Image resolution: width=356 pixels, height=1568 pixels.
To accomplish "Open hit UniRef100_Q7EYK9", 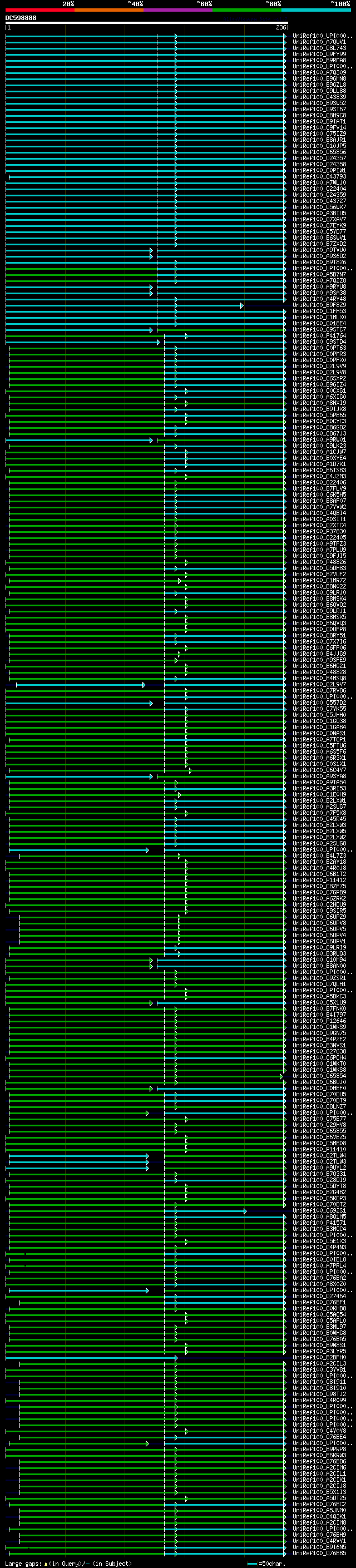I will pyautogui.click(x=319, y=226).
